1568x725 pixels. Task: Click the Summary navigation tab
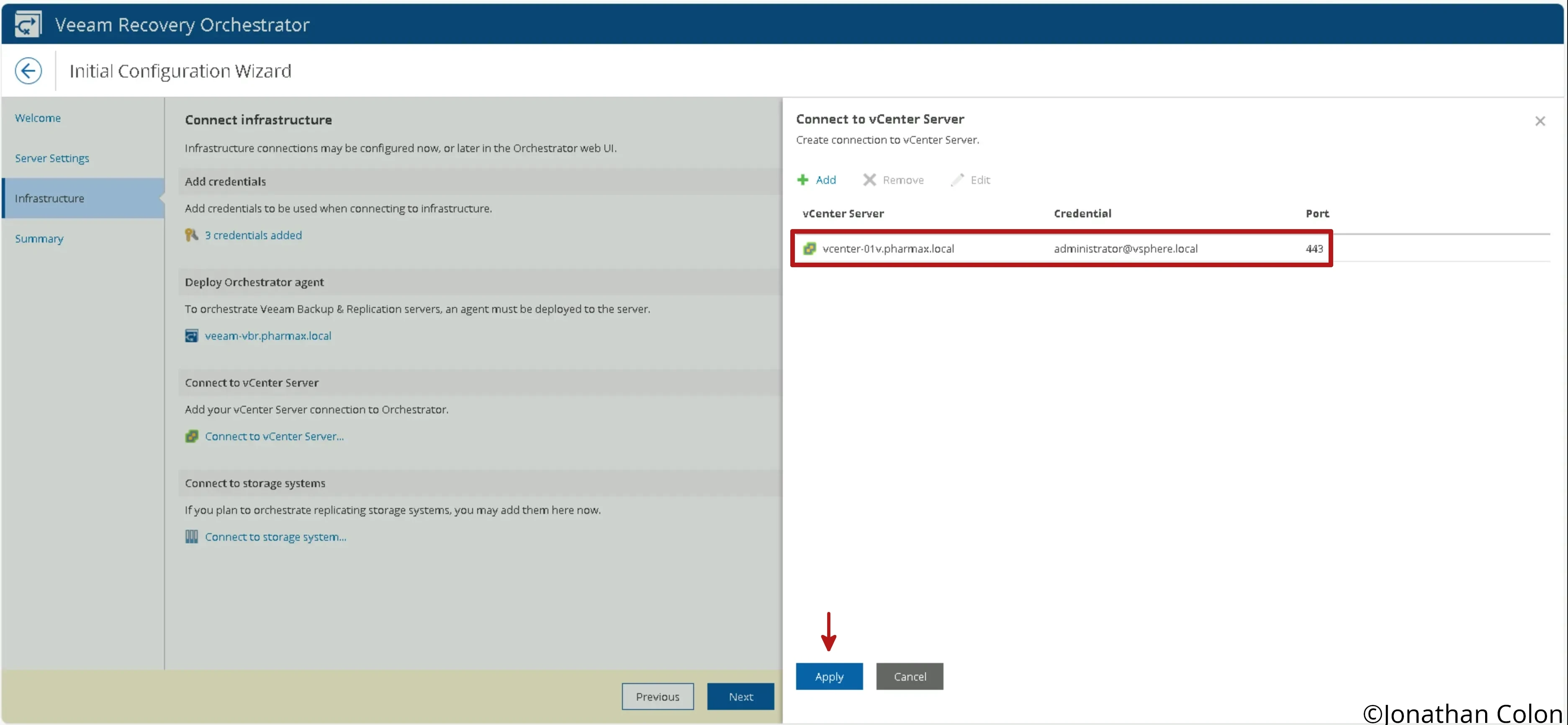pos(39,238)
